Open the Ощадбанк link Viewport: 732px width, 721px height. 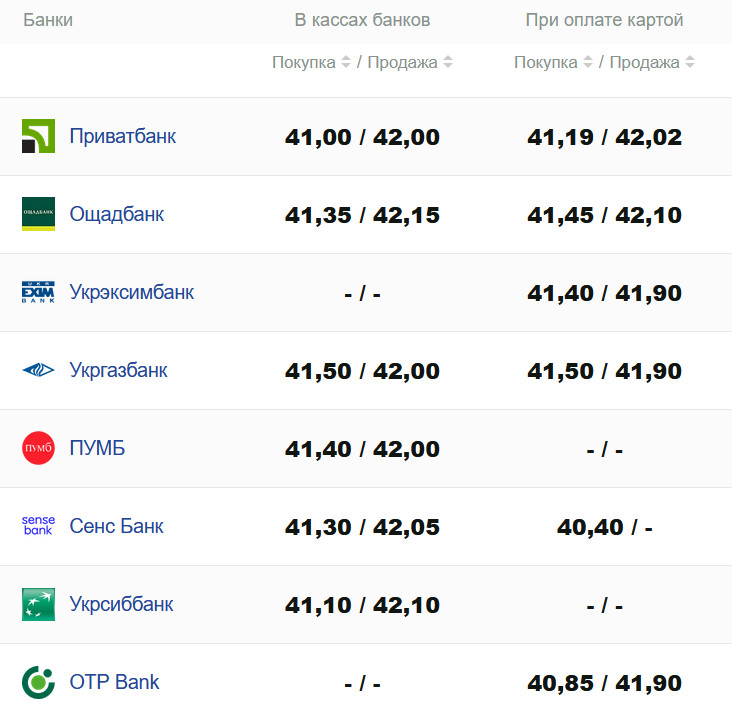tap(117, 214)
